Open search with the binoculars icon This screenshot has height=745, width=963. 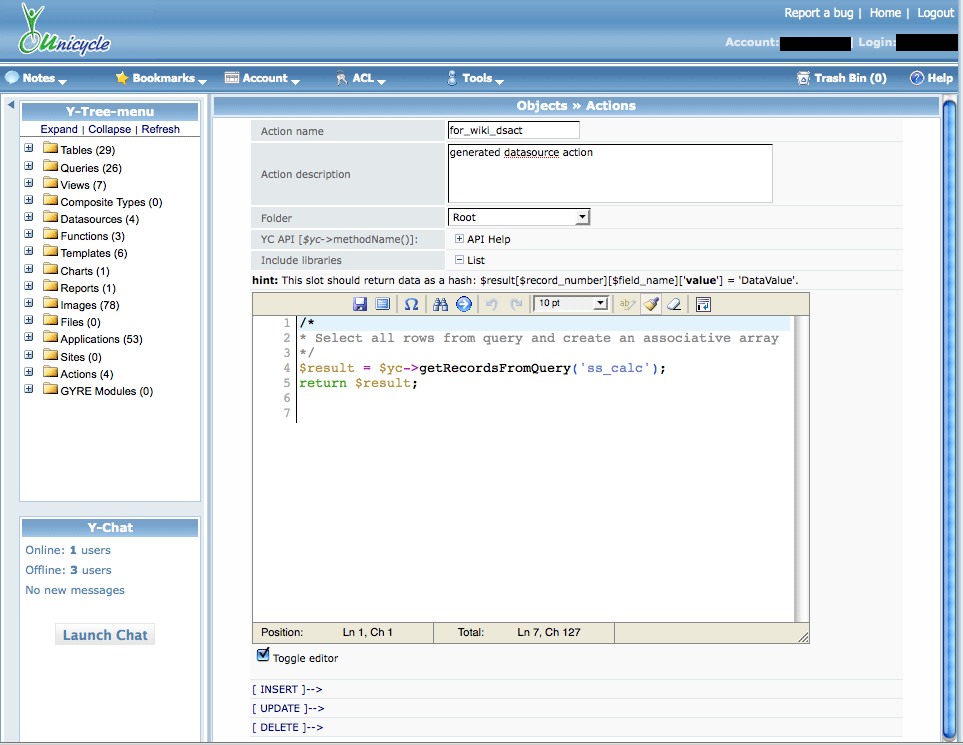(440, 304)
